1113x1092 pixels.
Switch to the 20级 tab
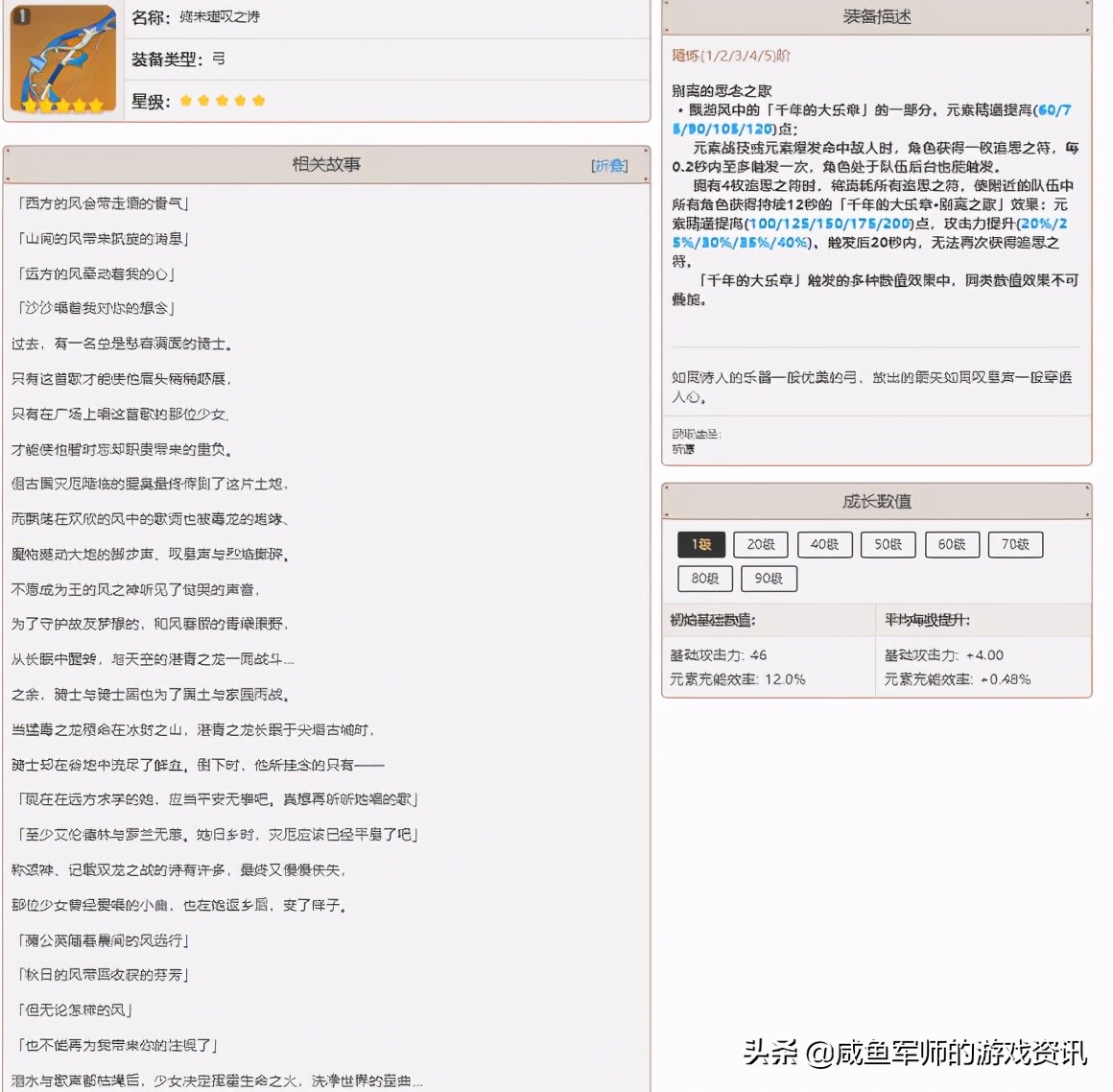click(760, 544)
